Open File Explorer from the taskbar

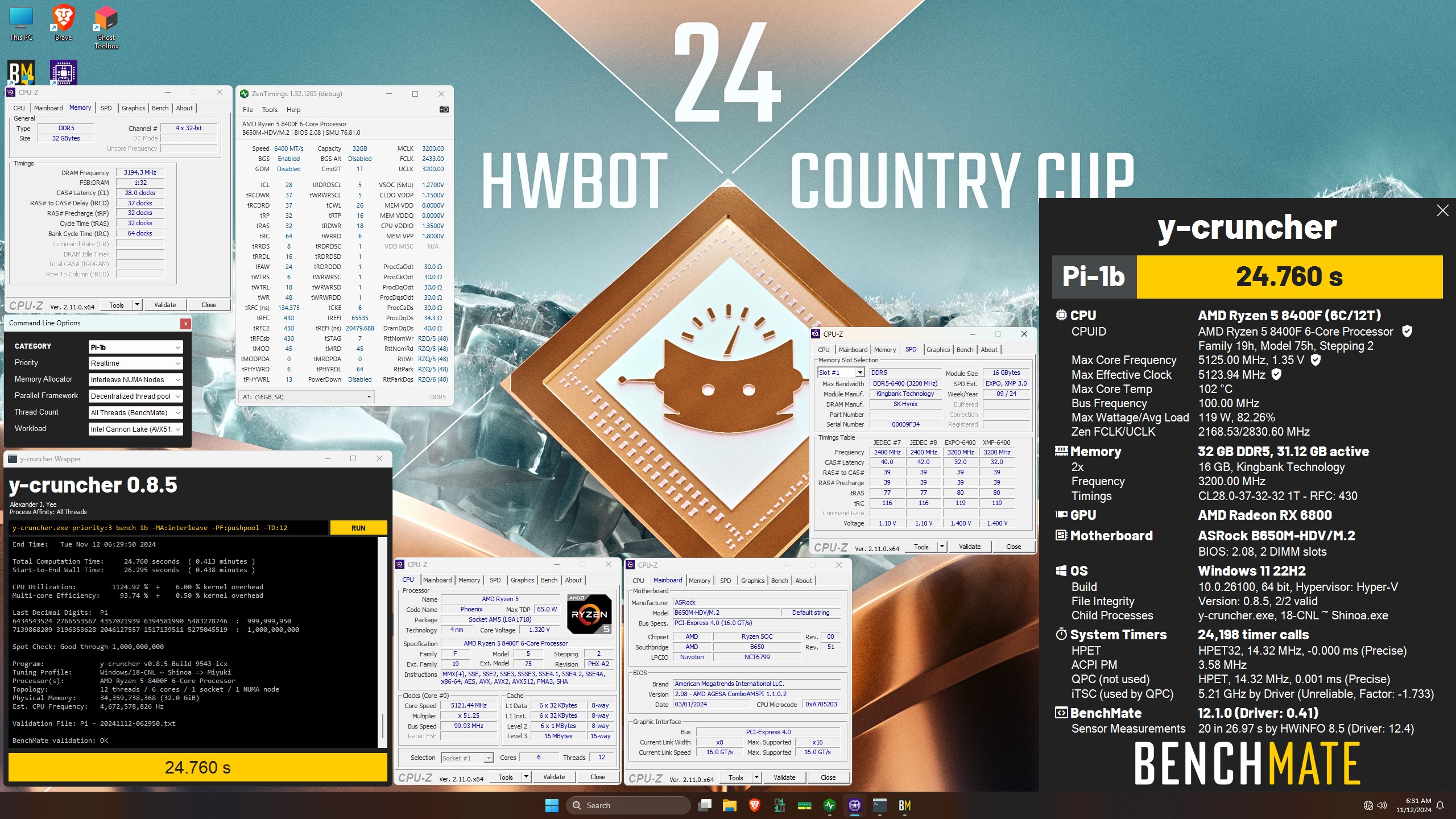pyautogui.click(x=730, y=805)
